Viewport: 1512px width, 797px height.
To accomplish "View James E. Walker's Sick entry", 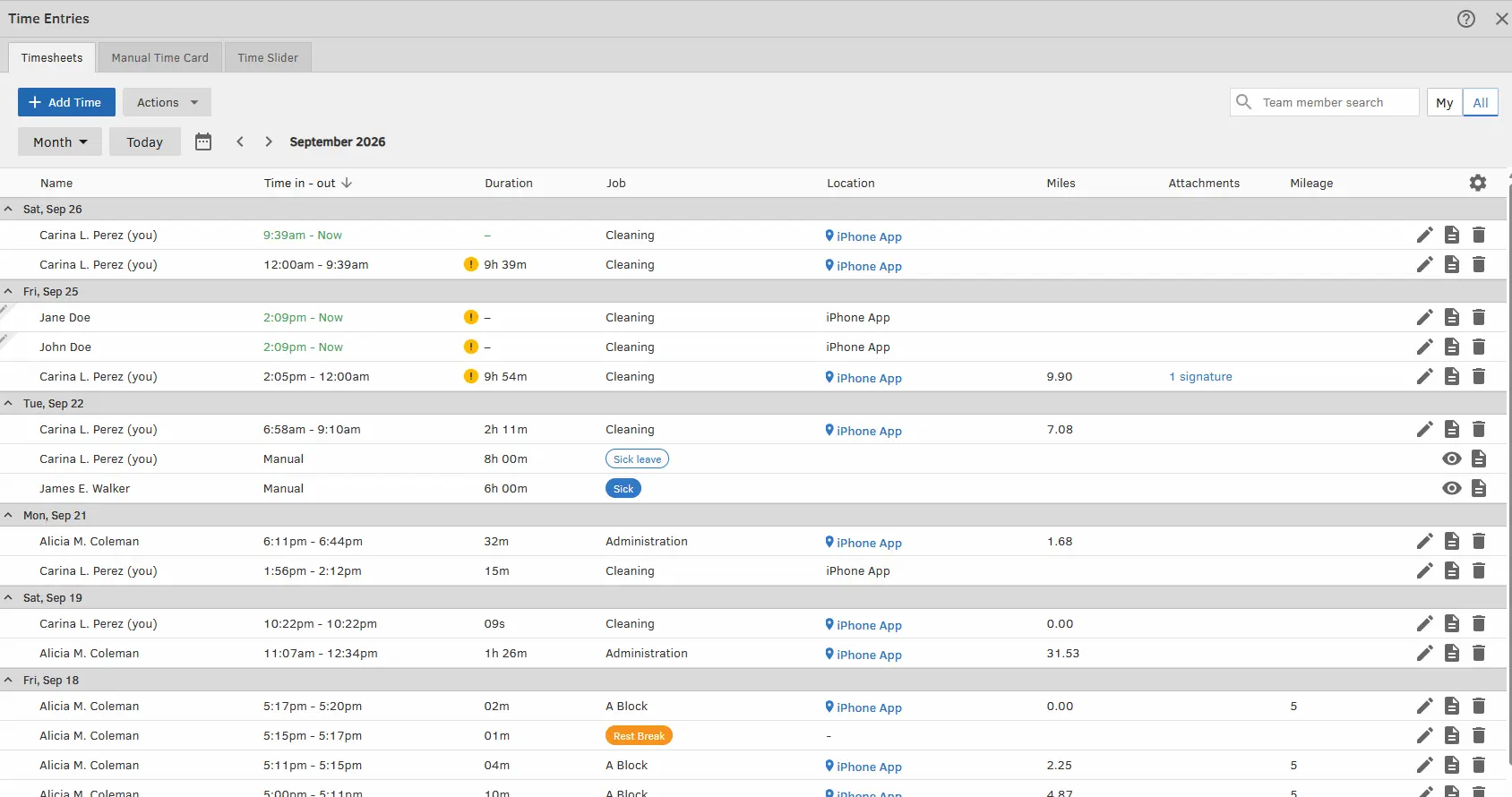I will [1452, 488].
